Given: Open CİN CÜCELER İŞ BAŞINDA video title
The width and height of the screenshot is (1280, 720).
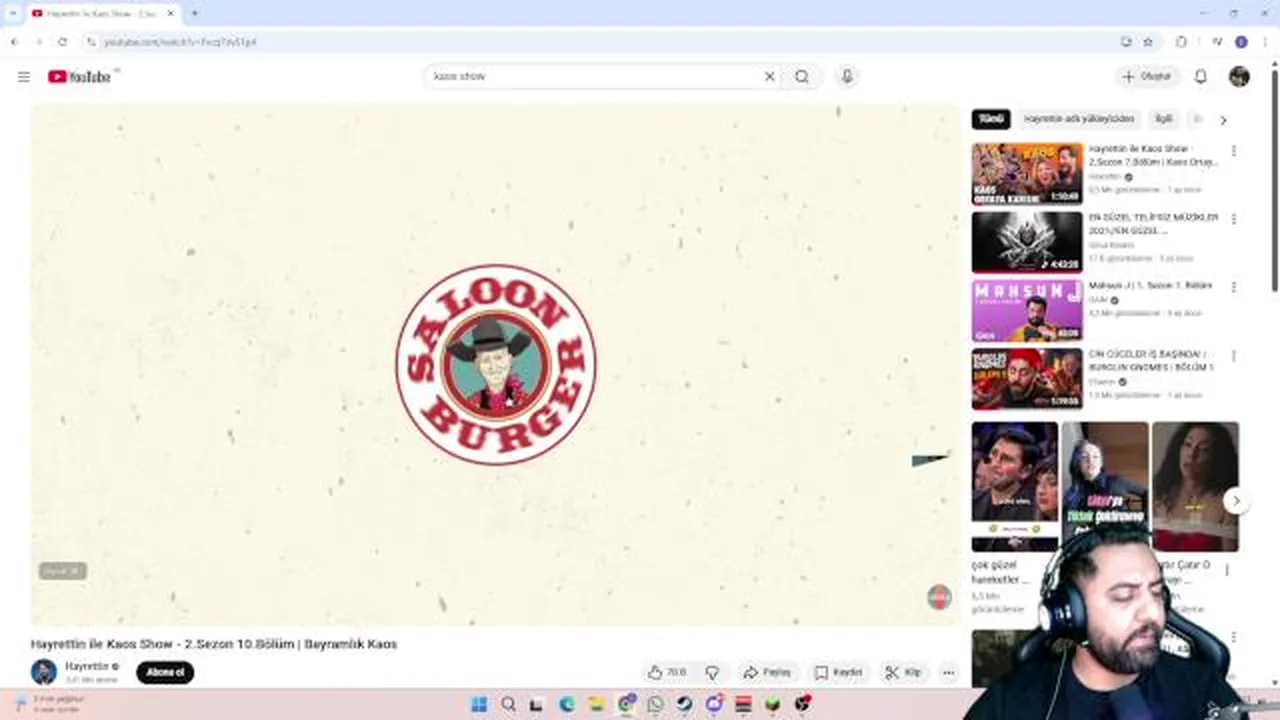Looking at the screenshot, I should (1149, 361).
